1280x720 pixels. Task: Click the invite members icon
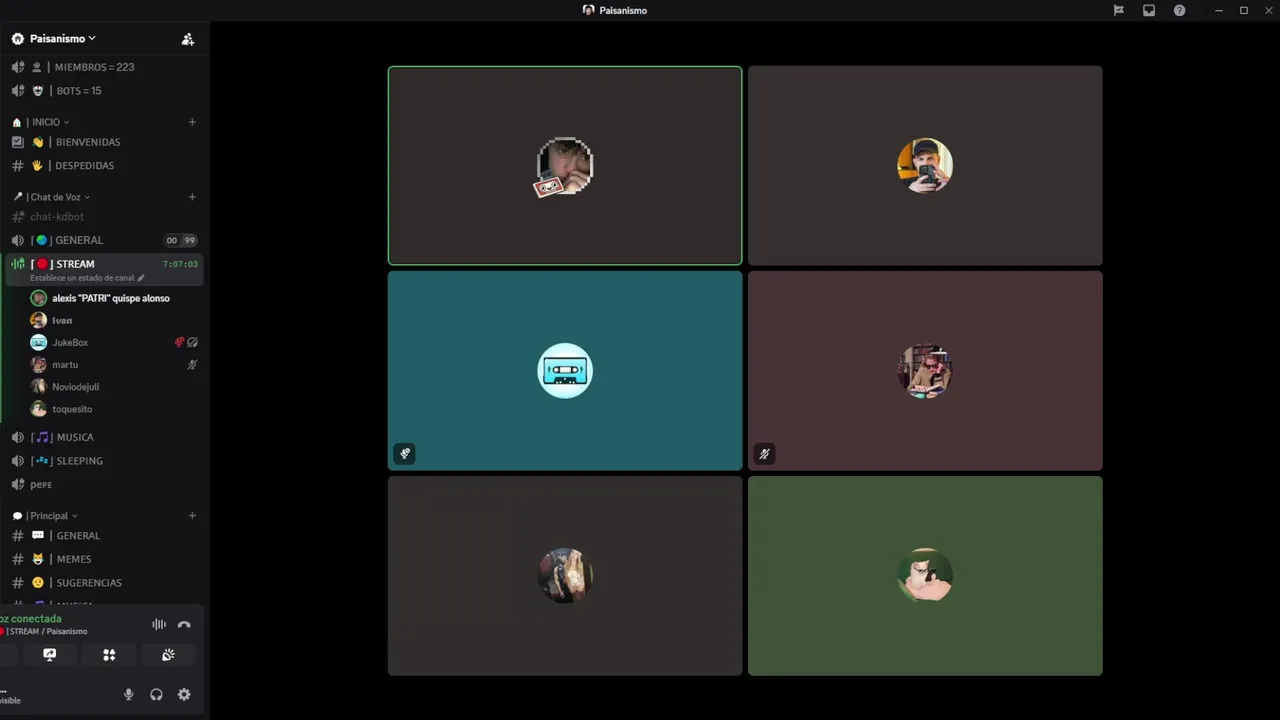point(187,39)
